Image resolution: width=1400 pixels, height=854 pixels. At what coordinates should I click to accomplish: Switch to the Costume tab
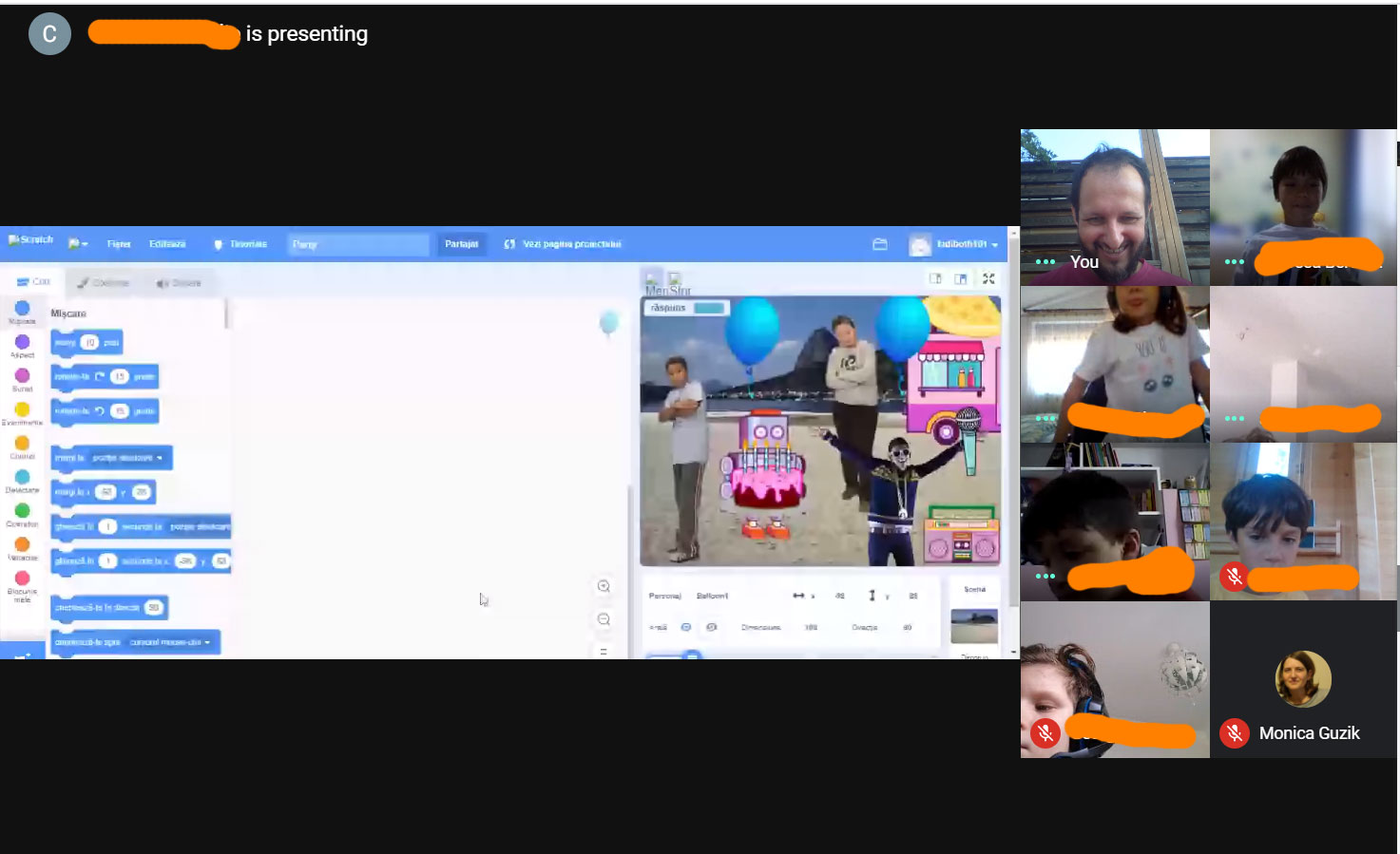point(103,282)
